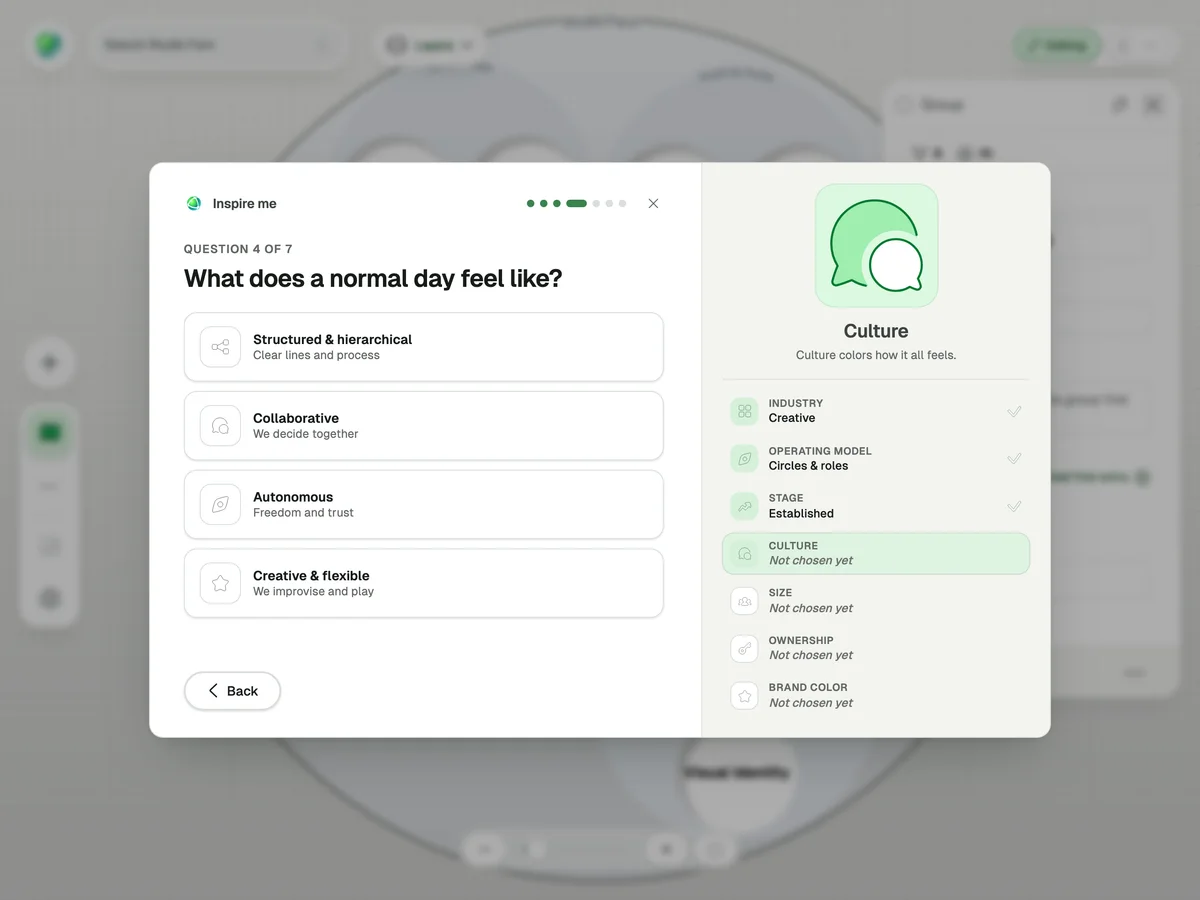Click the Culture speech-bubble row icon

(744, 553)
